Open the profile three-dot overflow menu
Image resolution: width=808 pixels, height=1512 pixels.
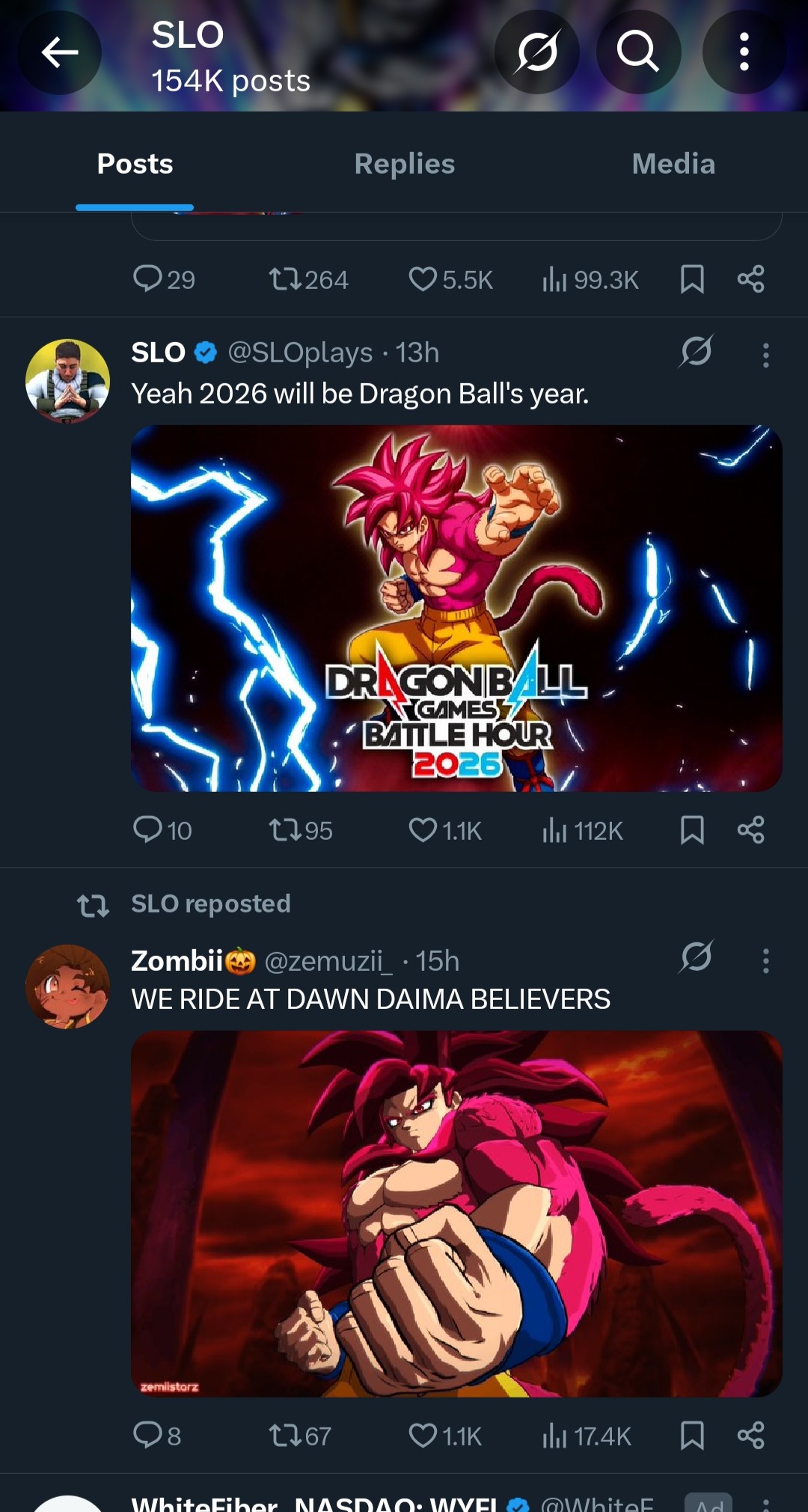tap(744, 52)
